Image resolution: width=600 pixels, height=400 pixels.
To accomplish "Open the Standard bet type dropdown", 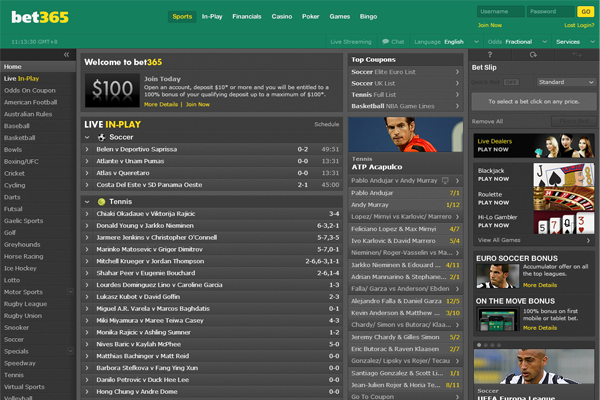I will point(566,82).
